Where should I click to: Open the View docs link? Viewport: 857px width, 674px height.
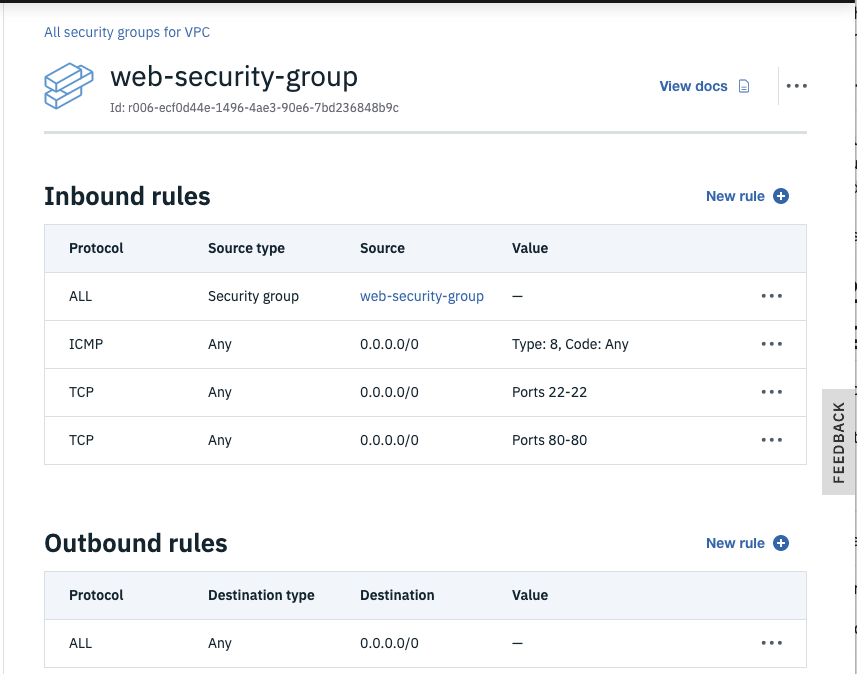[x=693, y=86]
